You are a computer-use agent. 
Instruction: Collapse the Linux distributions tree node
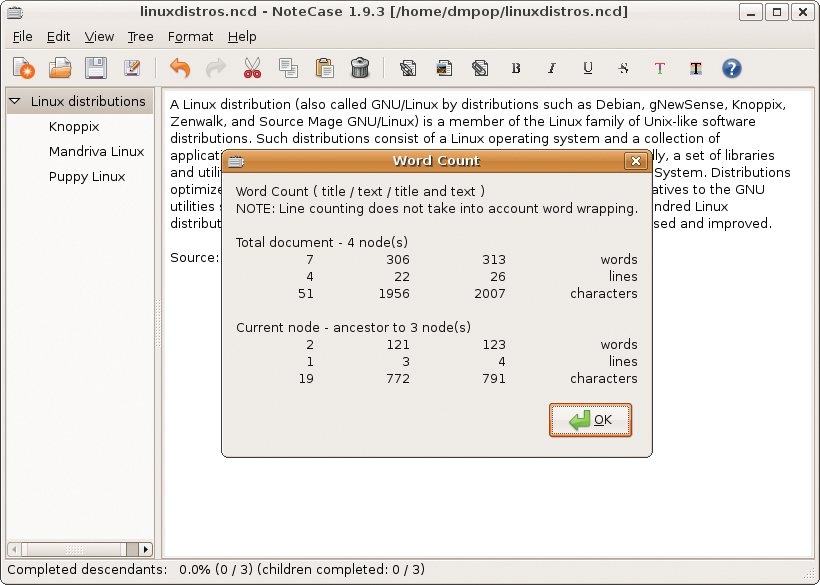[x=15, y=101]
